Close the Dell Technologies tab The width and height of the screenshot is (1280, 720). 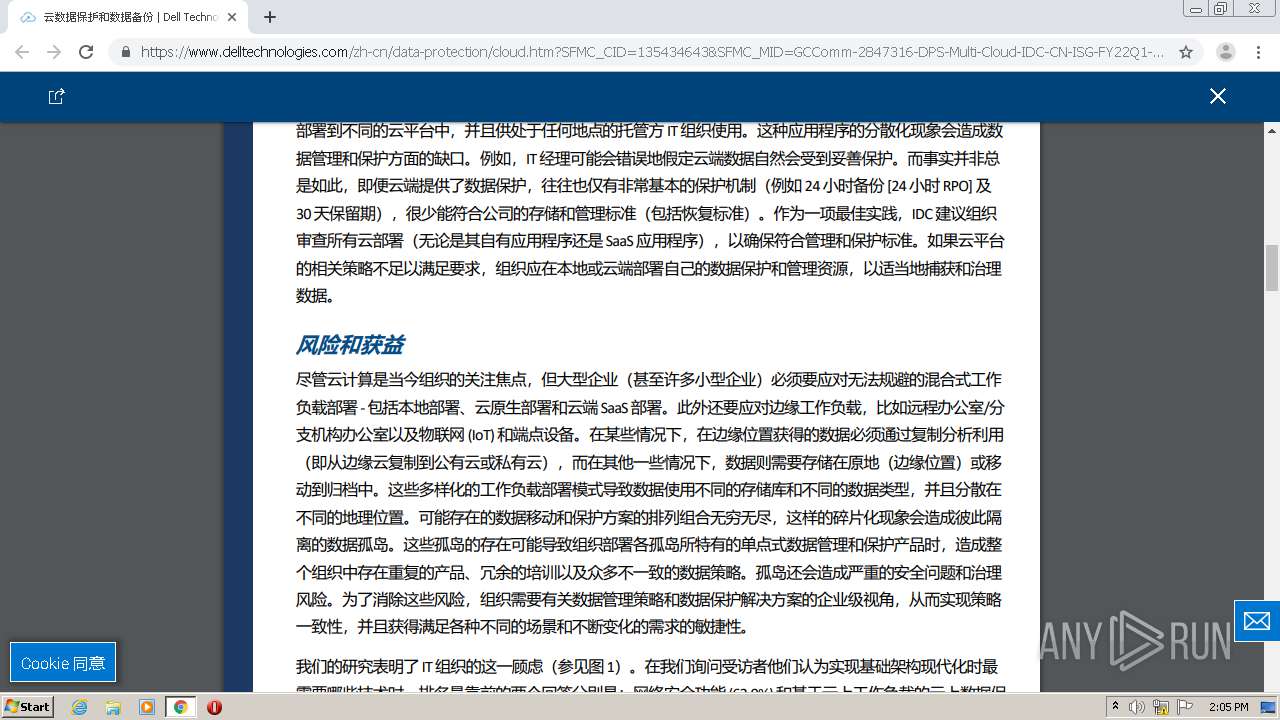pos(232,17)
